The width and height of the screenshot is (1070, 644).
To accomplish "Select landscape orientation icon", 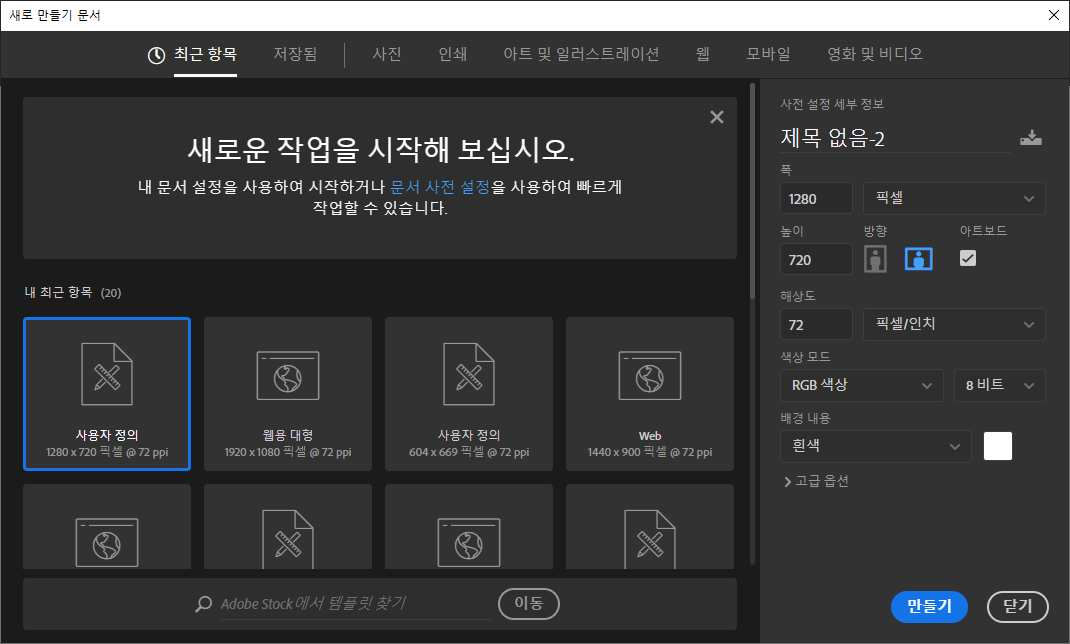I will coord(919,259).
